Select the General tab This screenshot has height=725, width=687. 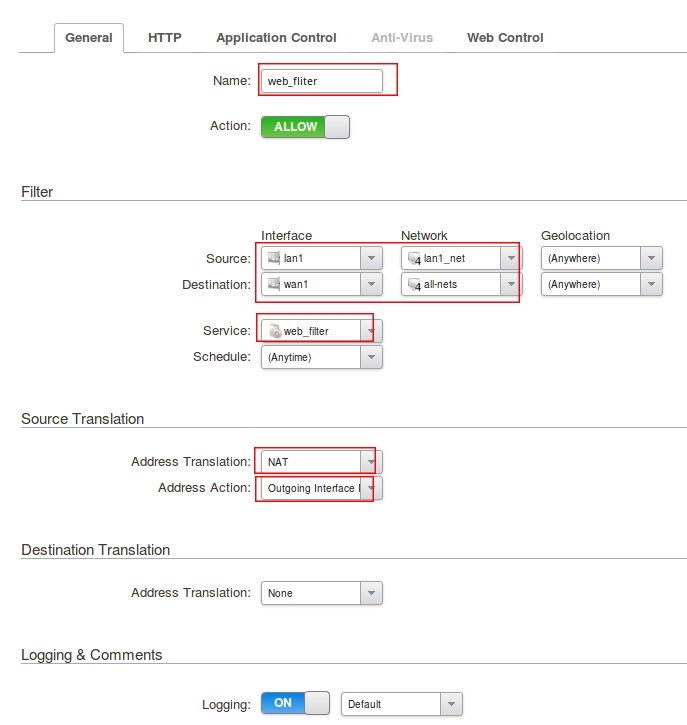click(88, 38)
